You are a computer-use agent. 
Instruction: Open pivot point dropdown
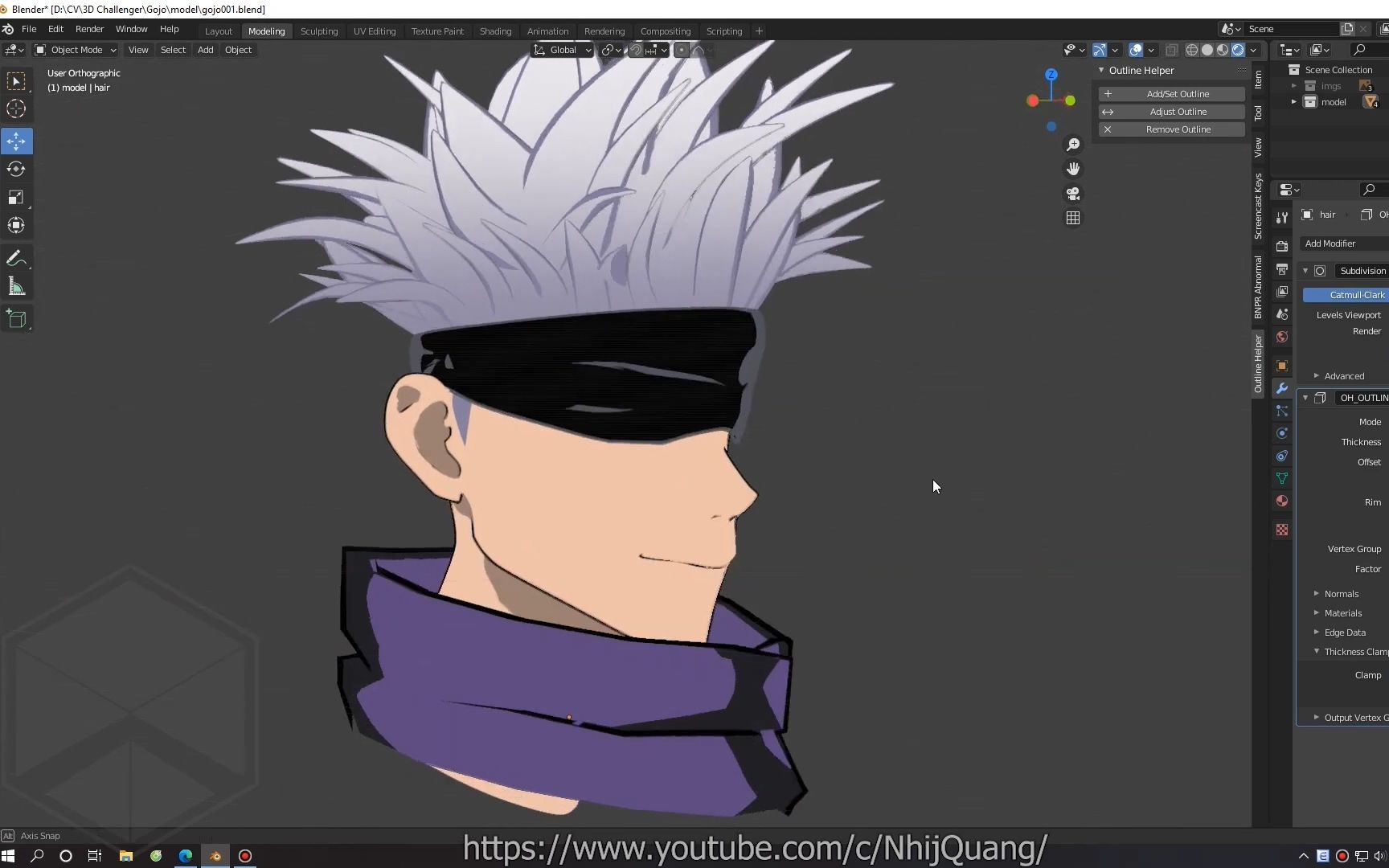[x=612, y=50]
